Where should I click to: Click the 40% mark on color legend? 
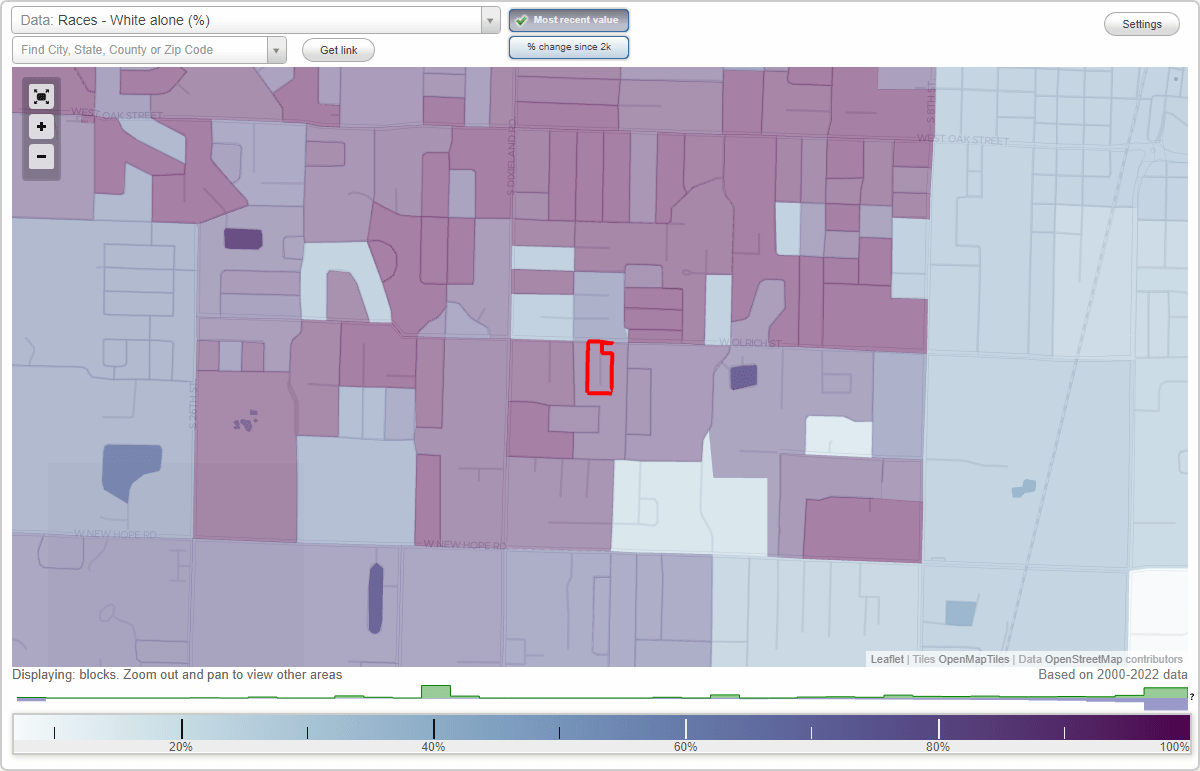pyautogui.click(x=433, y=729)
